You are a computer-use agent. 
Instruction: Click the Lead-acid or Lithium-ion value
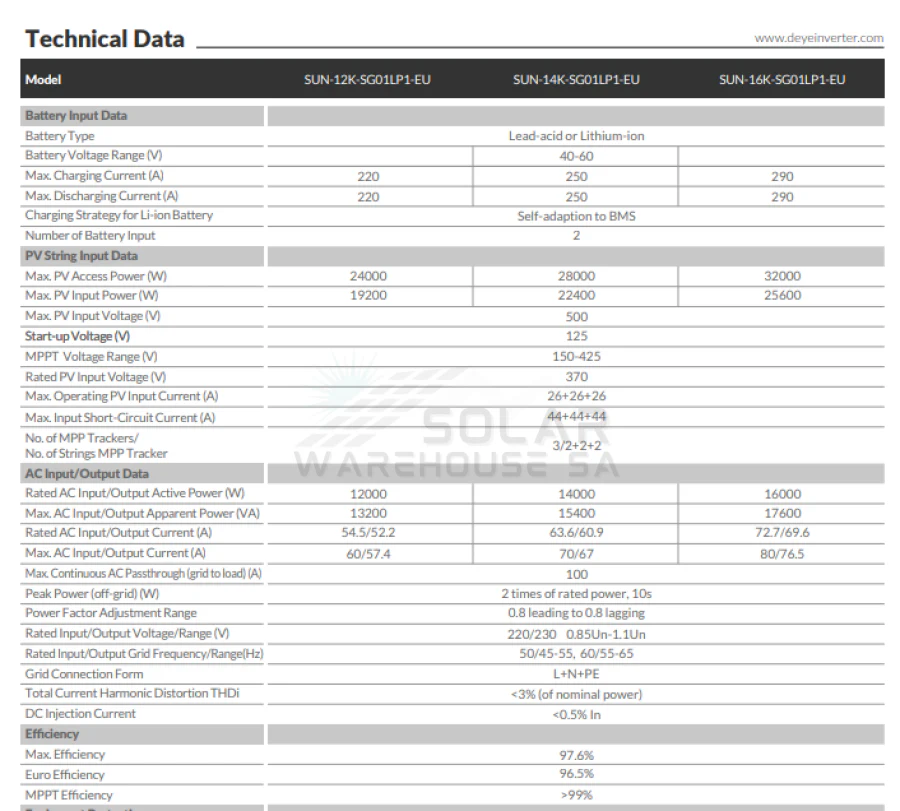(x=576, y=136)
